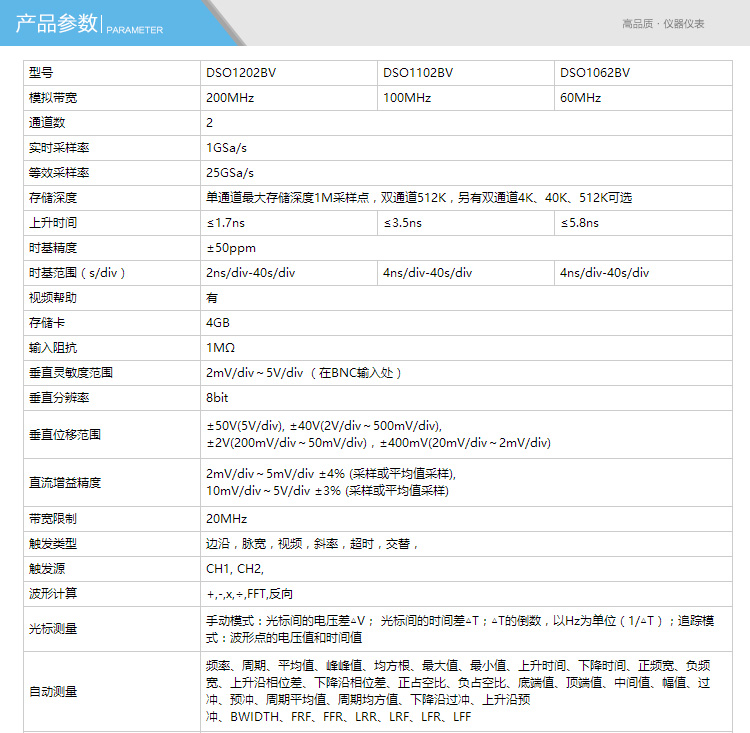Click the 8bit vertical resolution value
The image size is (750, 733).
pos(218,398)
